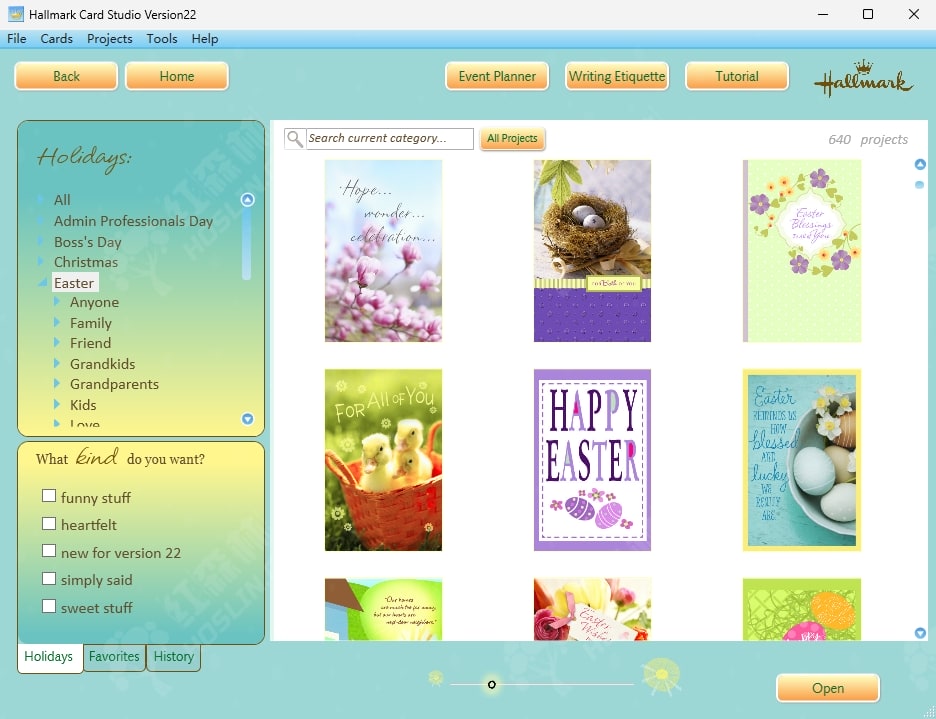Select the Grandparents subcategory
This screenshot has width=936, height=719.
pos(114,384)
